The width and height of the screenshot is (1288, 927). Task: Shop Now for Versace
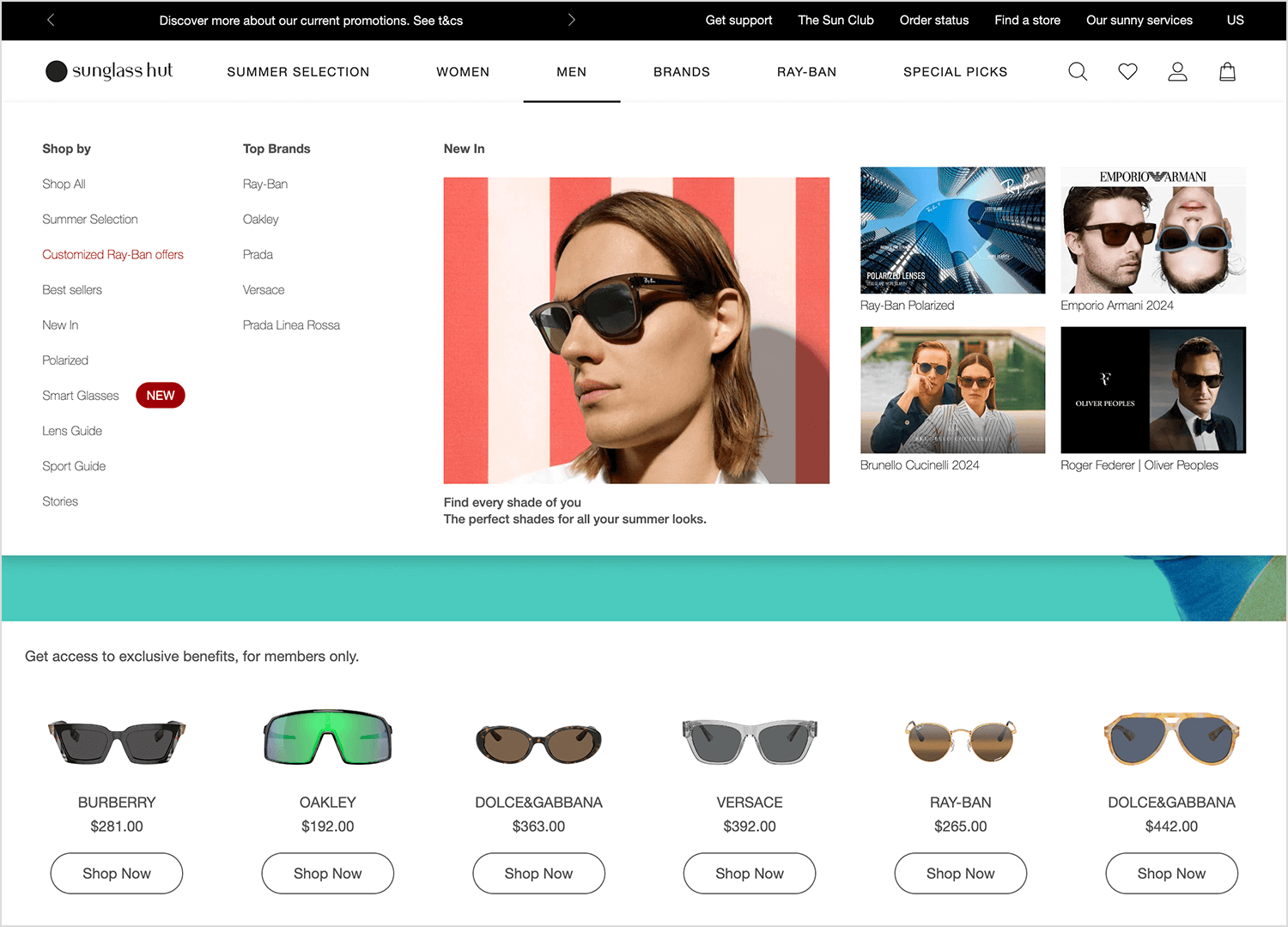coord(750,873)
